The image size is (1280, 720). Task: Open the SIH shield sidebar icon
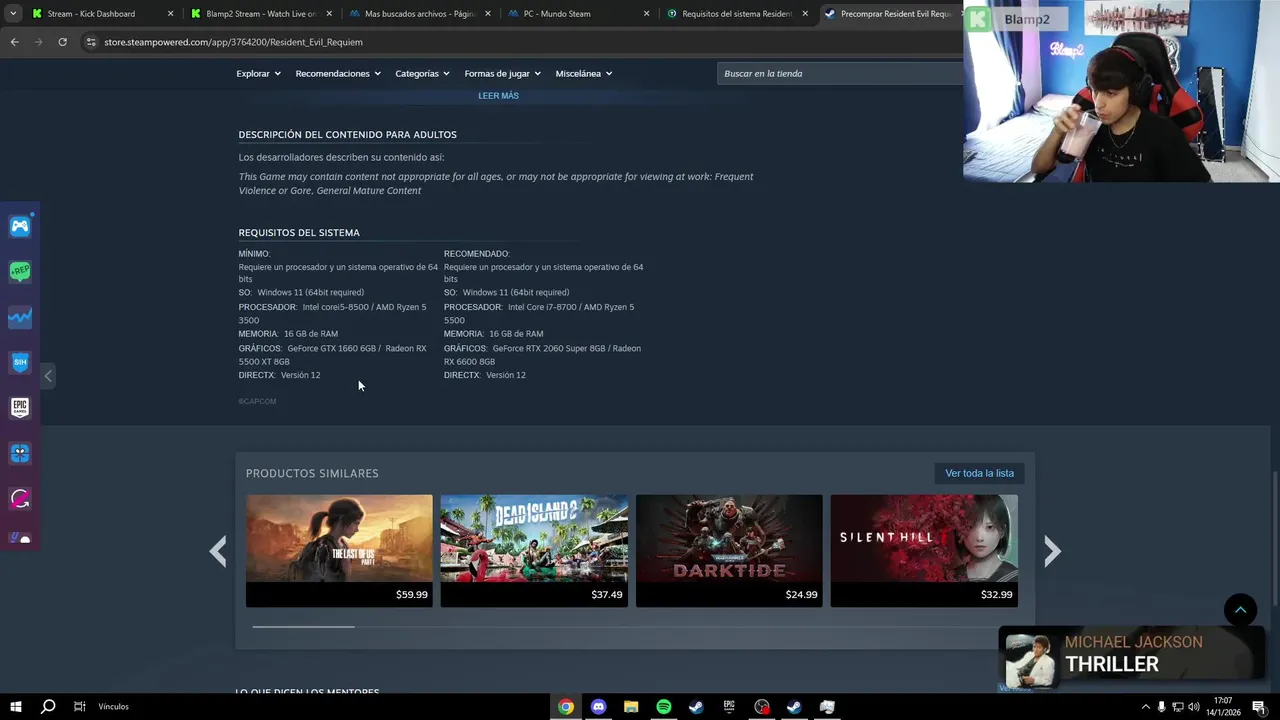tap(20, 362)
